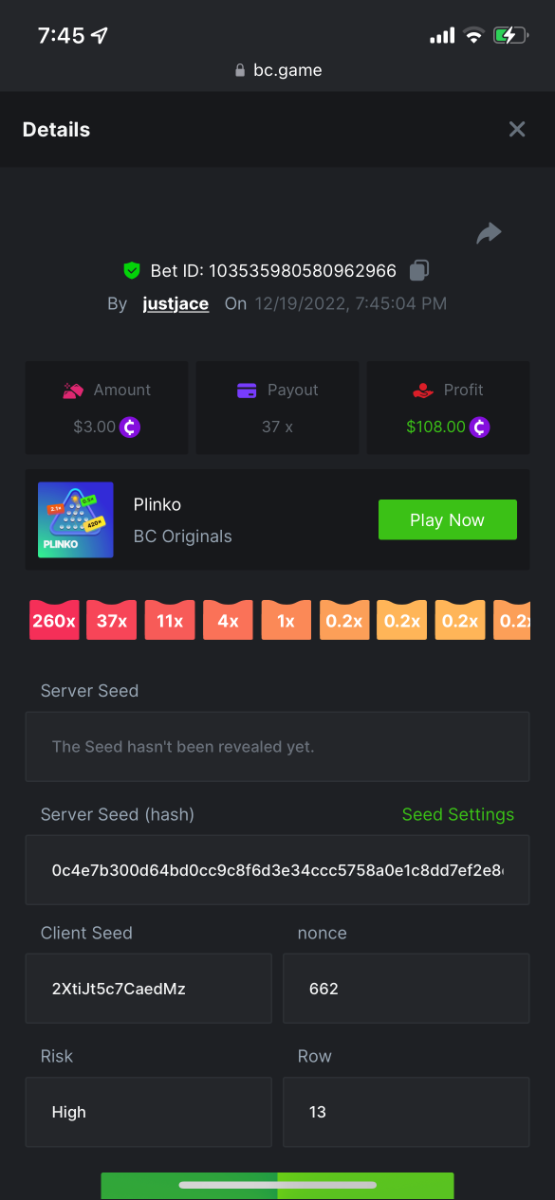Tap the green verified shield icon
This screenshot has width=555, height=1200.
tap(131, 270)
